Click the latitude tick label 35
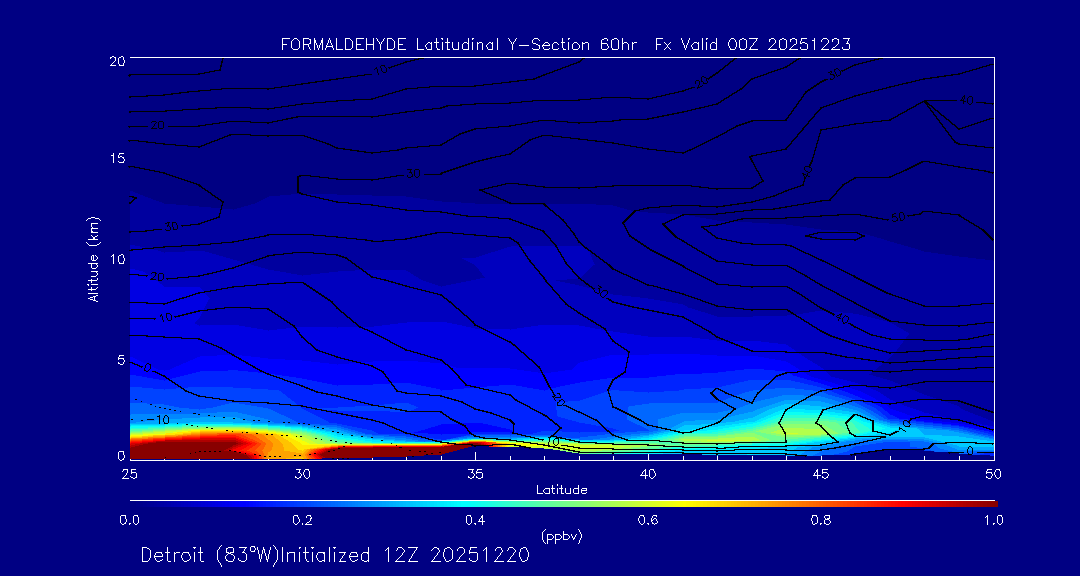 tap(475, 474)
